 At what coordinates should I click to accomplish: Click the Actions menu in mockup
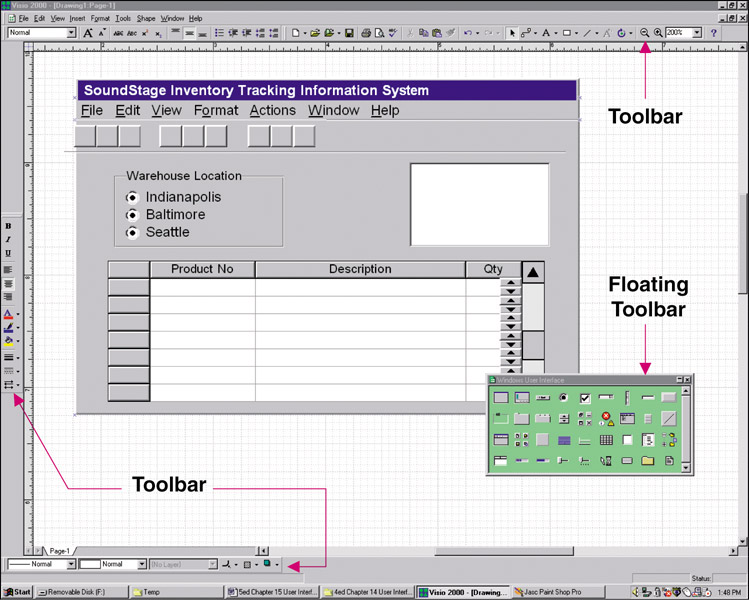273,110
